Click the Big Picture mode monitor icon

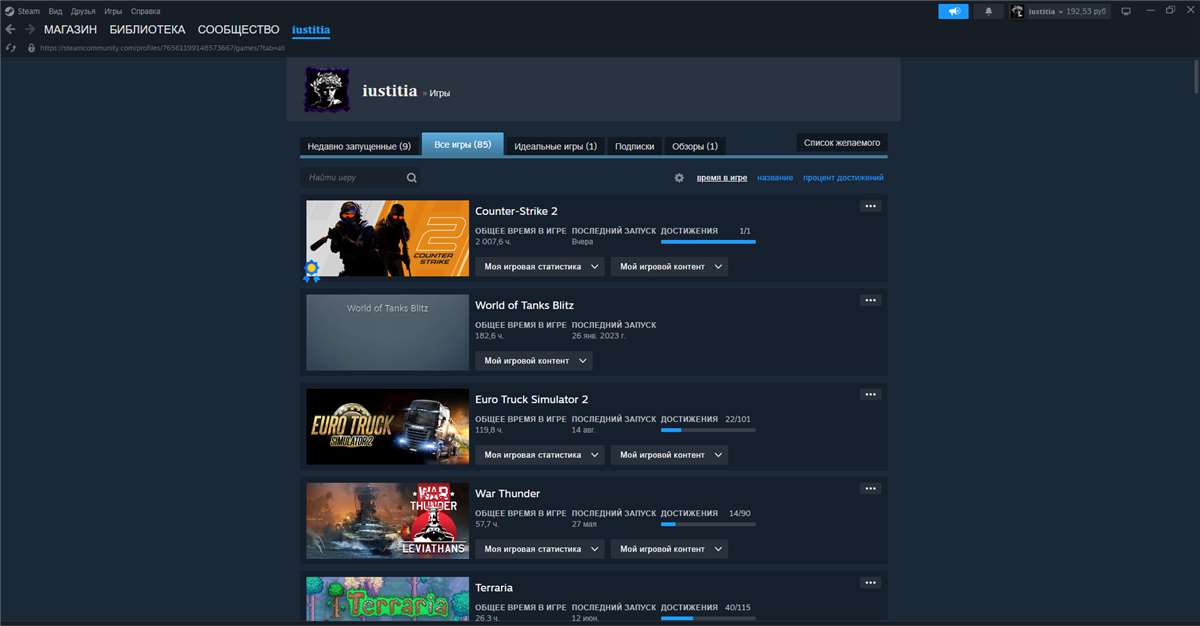click(x=1128, y=11)
